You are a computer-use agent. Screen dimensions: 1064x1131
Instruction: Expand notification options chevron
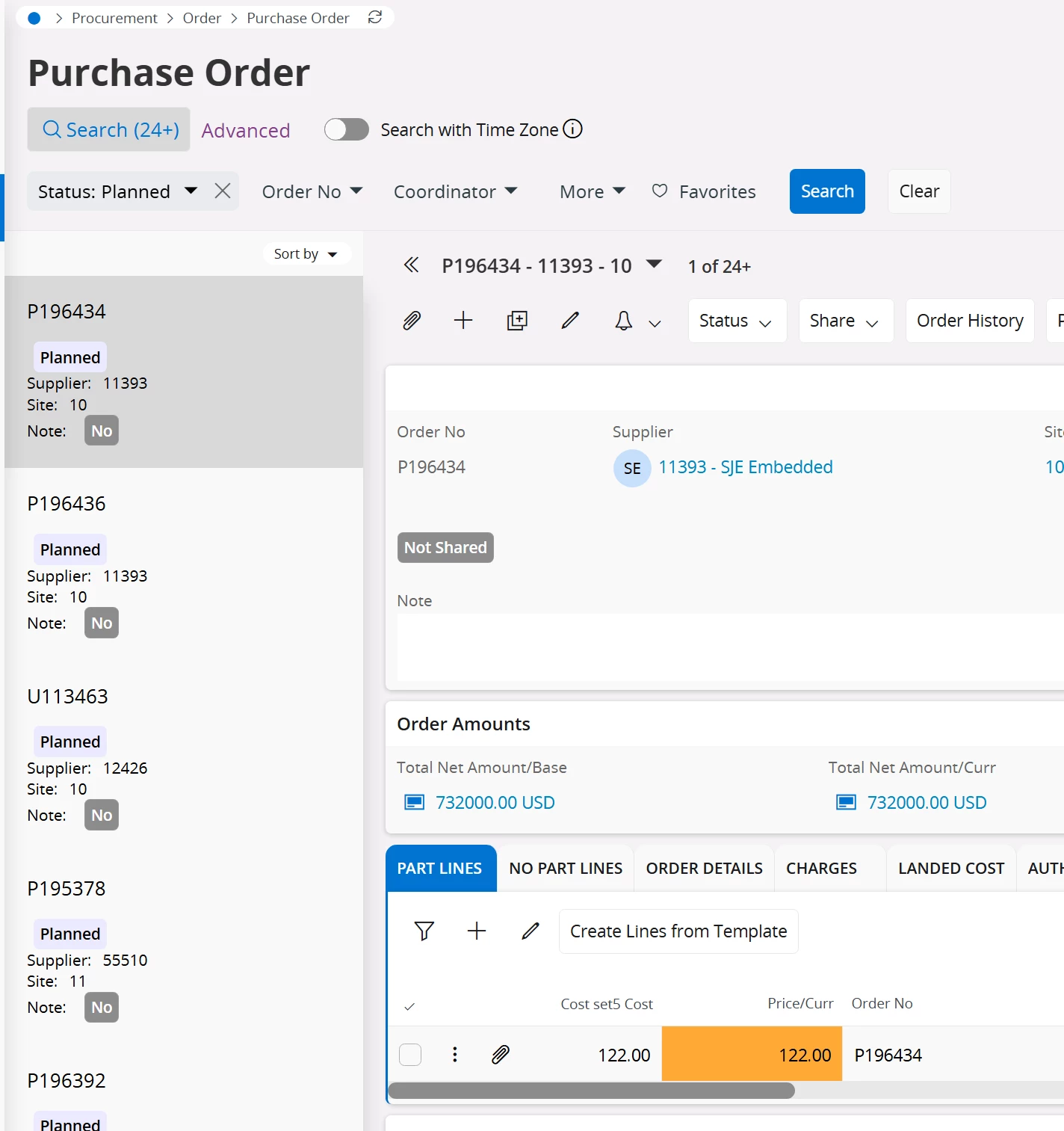point(655,323)
